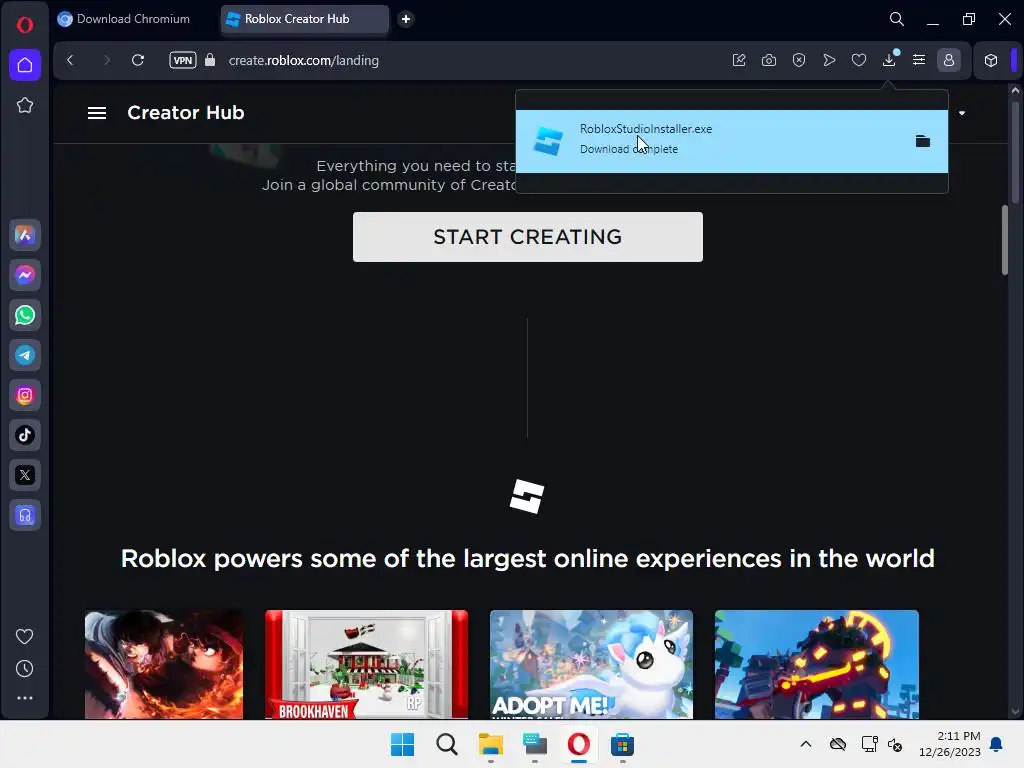Open the robot game thumbnail on right
This screenshot has height=768, width=1024.
pos(817,665)
